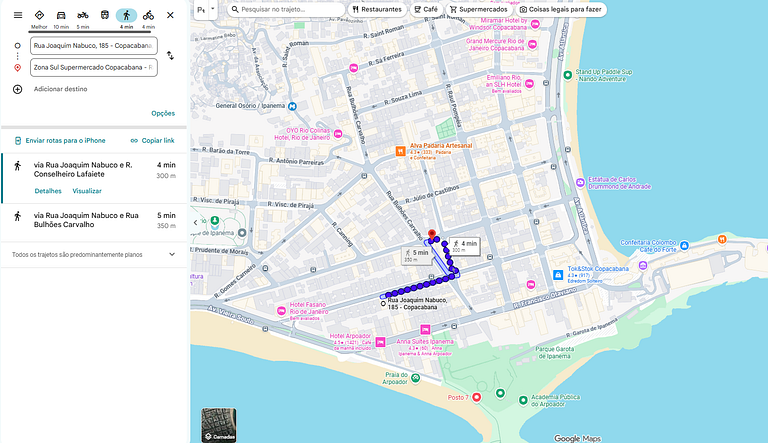Click the Stand Up Paddle Sup marker
Viewport: 768px width, 443px height.
click(x=567, y=75)
